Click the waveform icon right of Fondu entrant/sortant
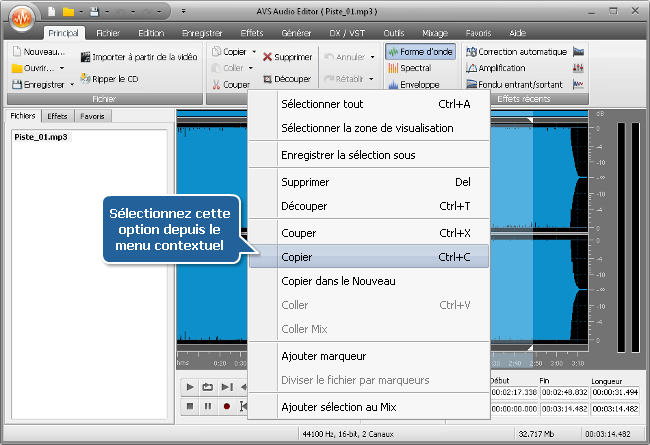Viewport: 650px width, 445px height. pos(578,85)
